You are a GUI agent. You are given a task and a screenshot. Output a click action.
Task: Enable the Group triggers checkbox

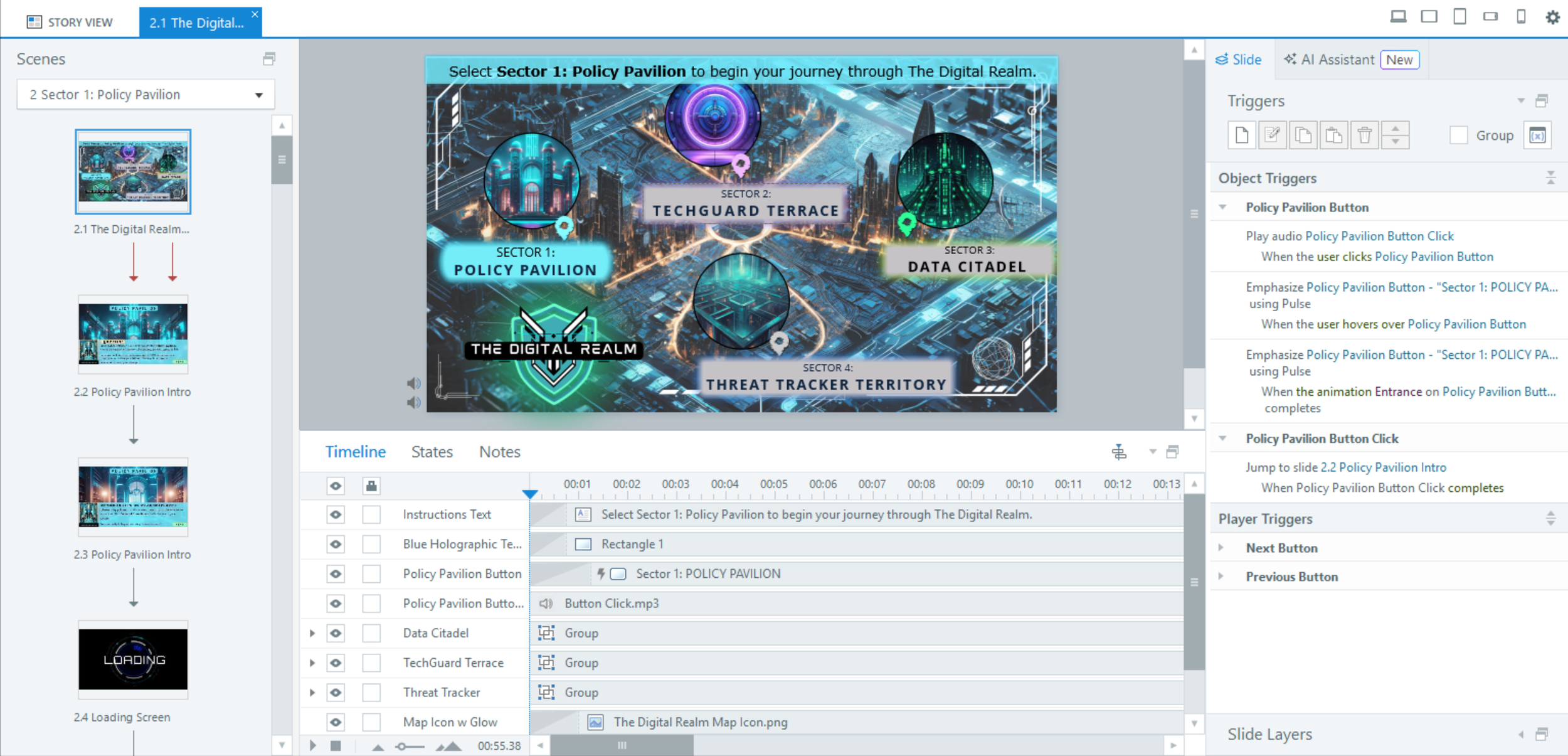[x=1458, y=135]
